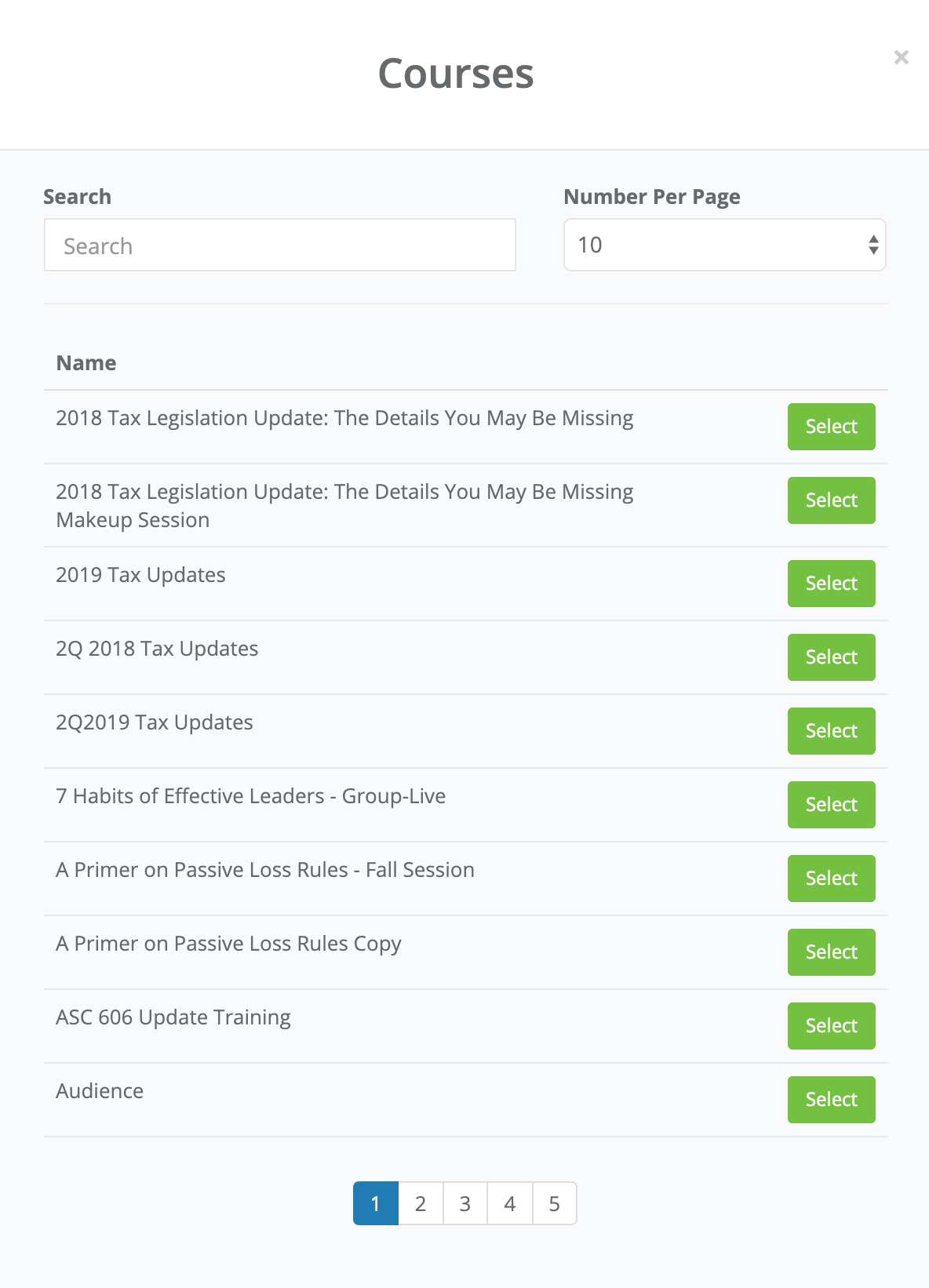The image size is (929, 1288).
Task: Select the first 2018 Tax Legislation Update course
Action: [x=832, y=427]
